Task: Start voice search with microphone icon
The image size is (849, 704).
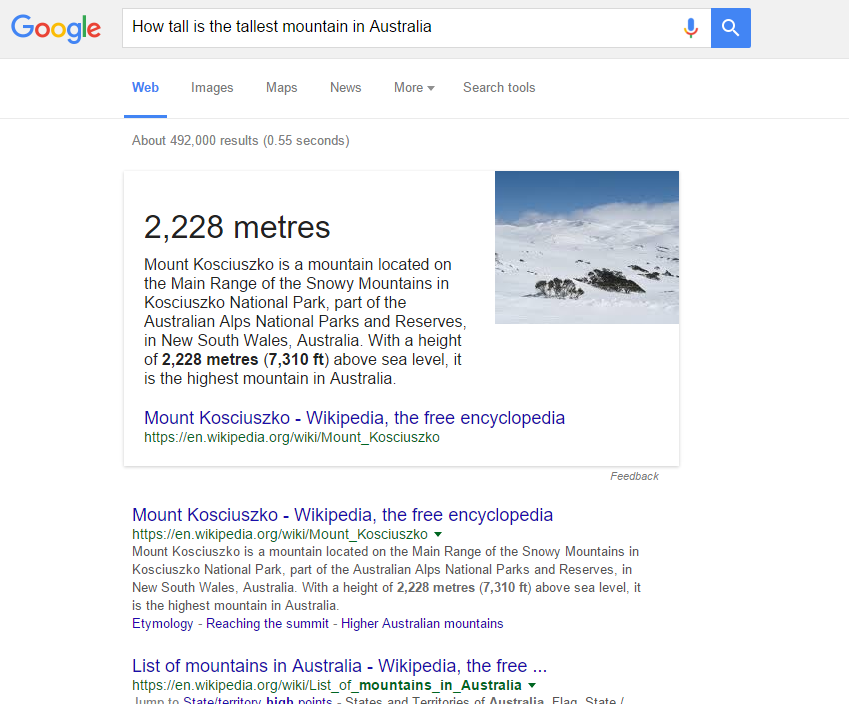Action: pyautogui.click(x=690, y=28)
